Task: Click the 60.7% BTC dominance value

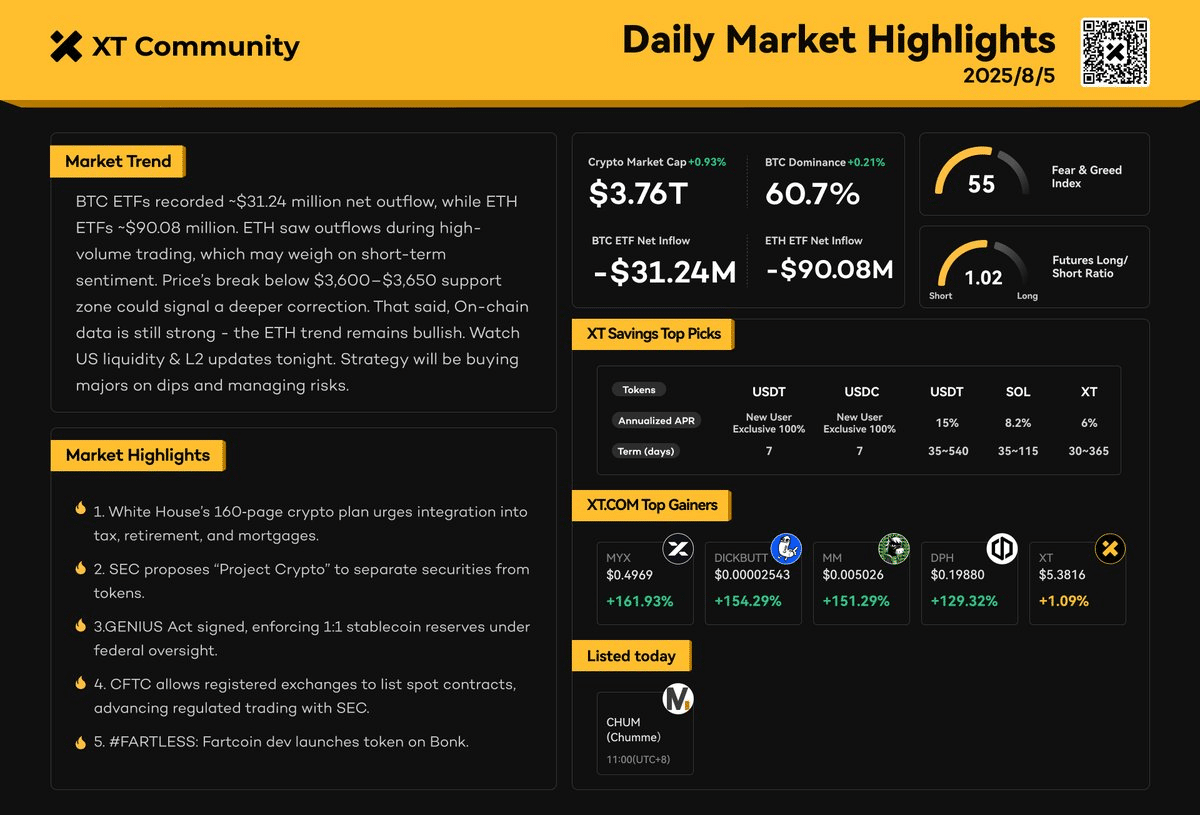Action: [812, 194]
